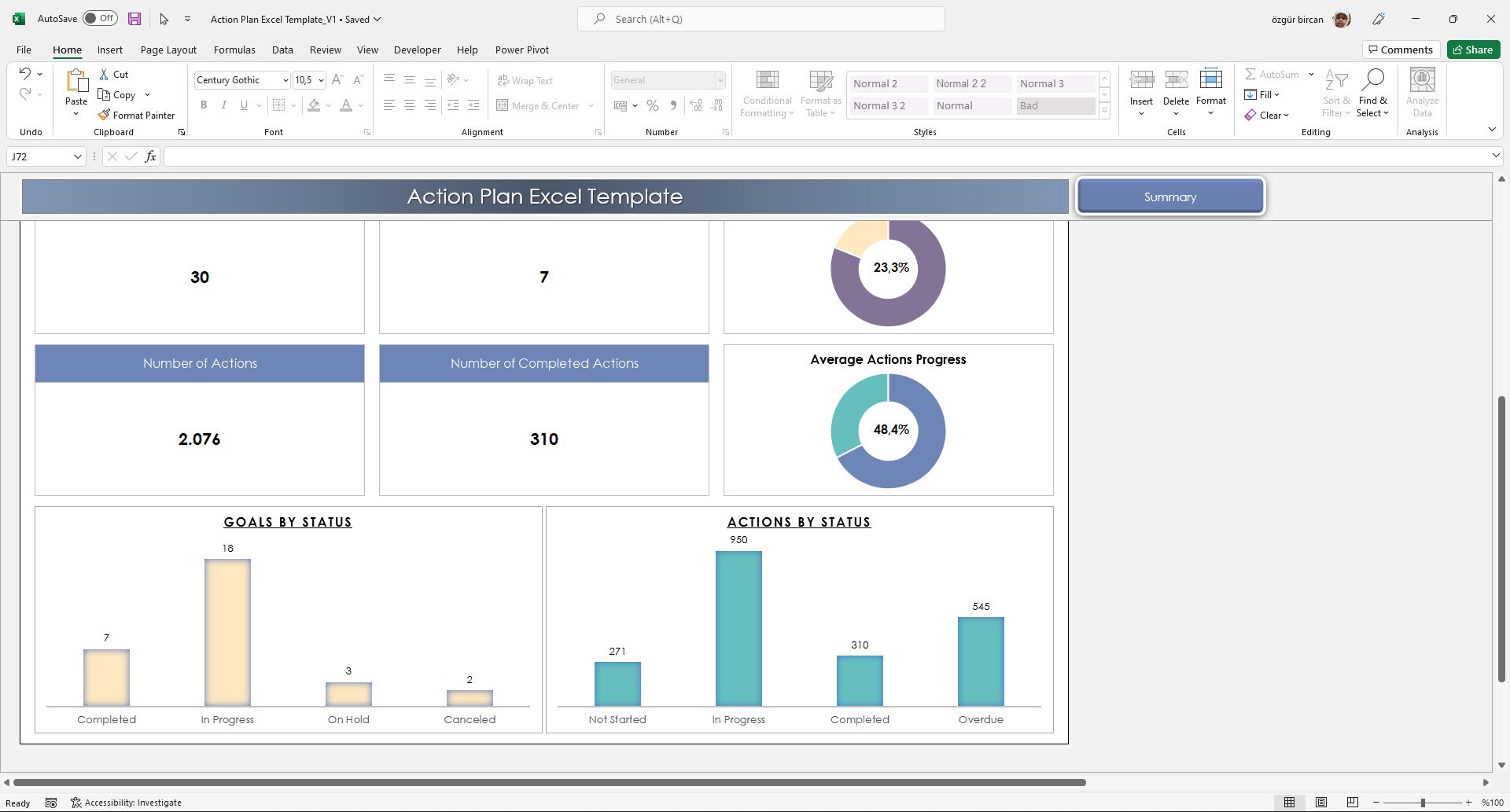Click the zoom slider handle
This screenshot has height=812, width=1510.
[x=1423, y=803]
